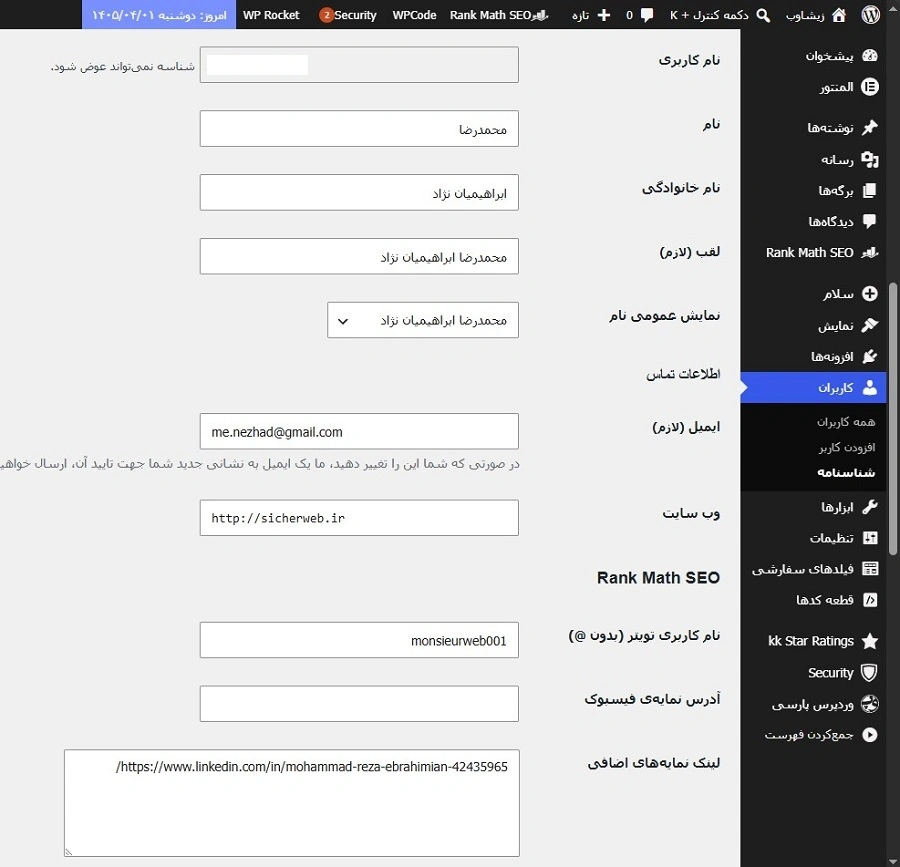Click the دکمه کنترل + K search item
Image resolution: width=900 pixels, height=867 pixels.
(x=720, y=15)
